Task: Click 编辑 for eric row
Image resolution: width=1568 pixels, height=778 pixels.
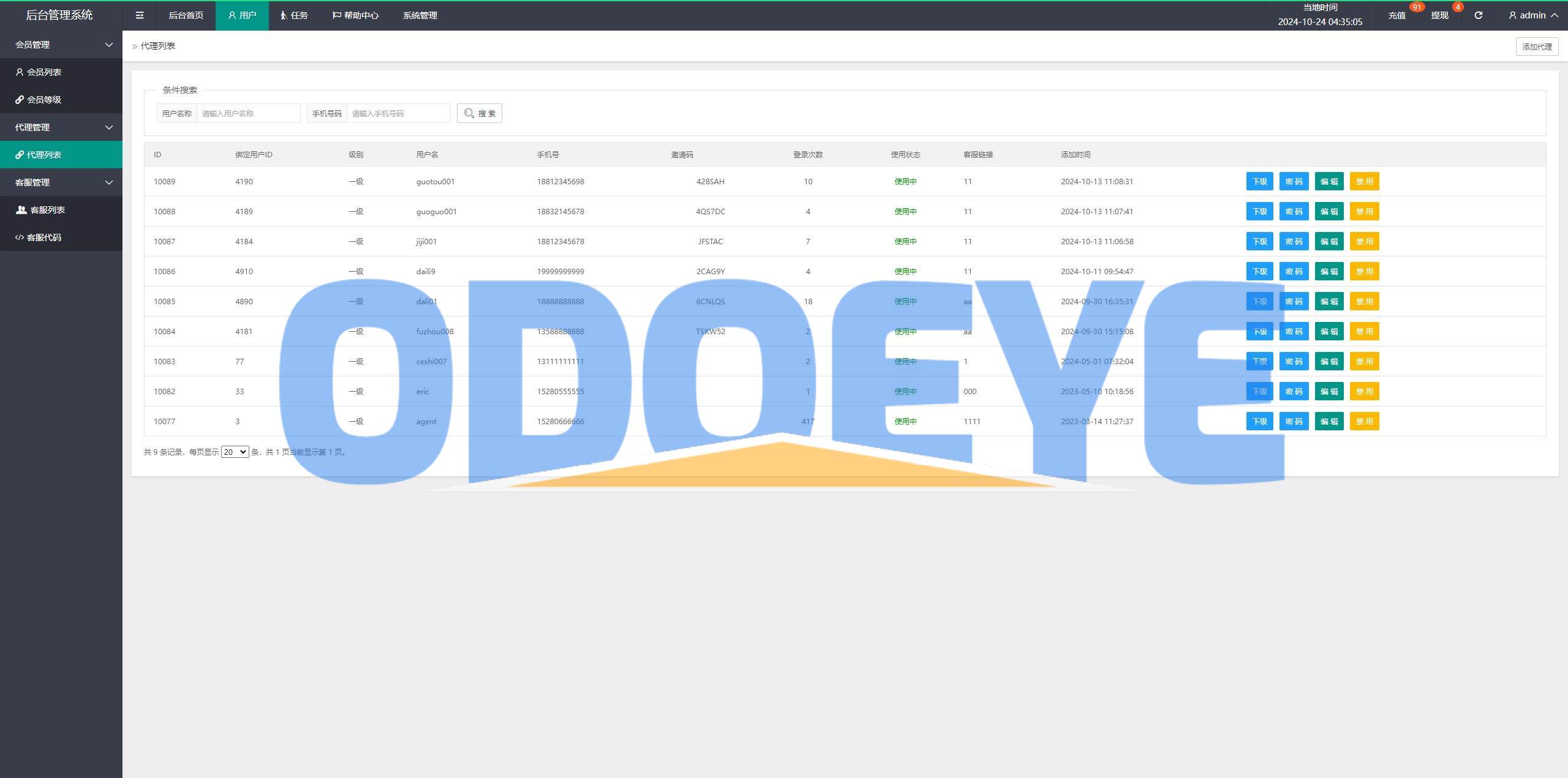Action: pyautogui.click(x=1329, y=391)
